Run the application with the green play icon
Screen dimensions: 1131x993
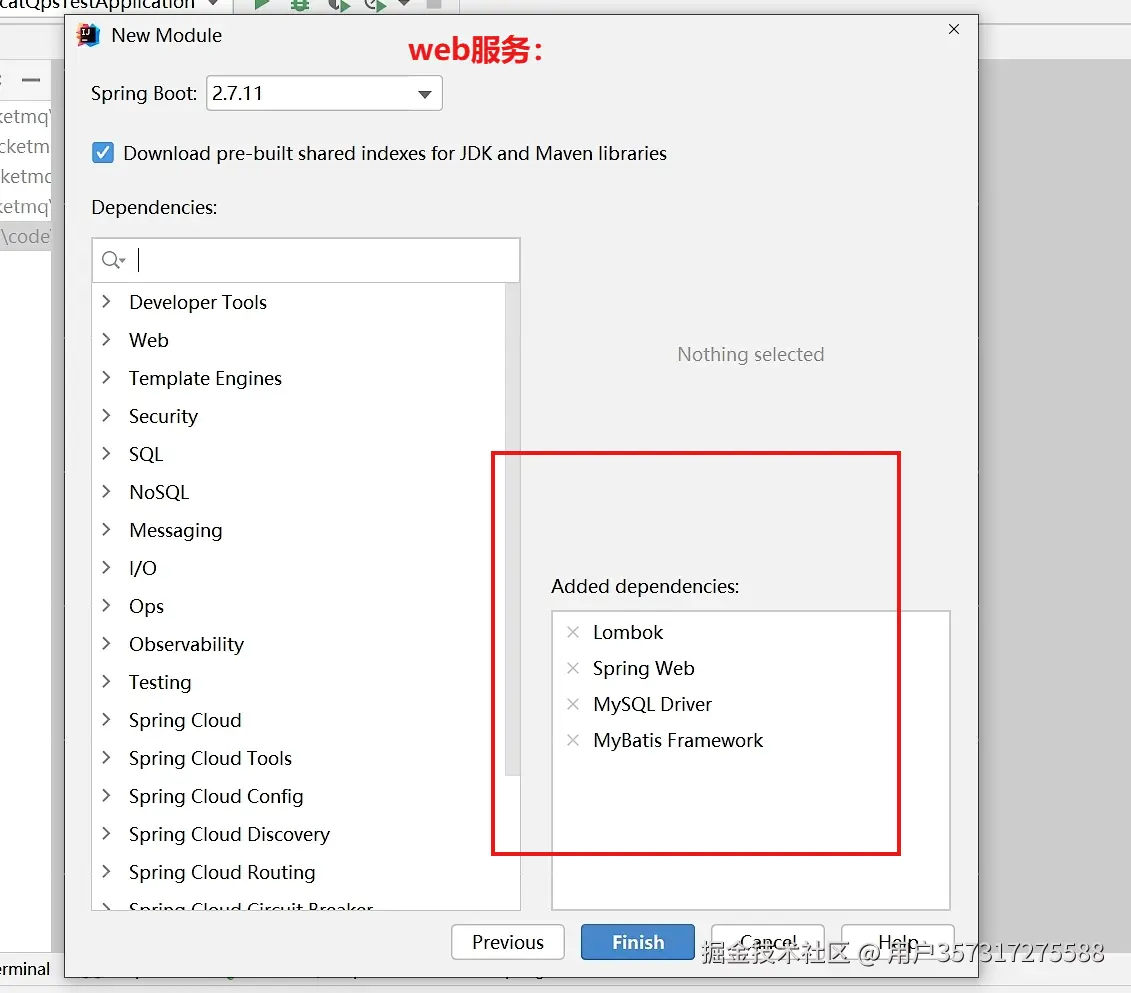tap(262, 4)
